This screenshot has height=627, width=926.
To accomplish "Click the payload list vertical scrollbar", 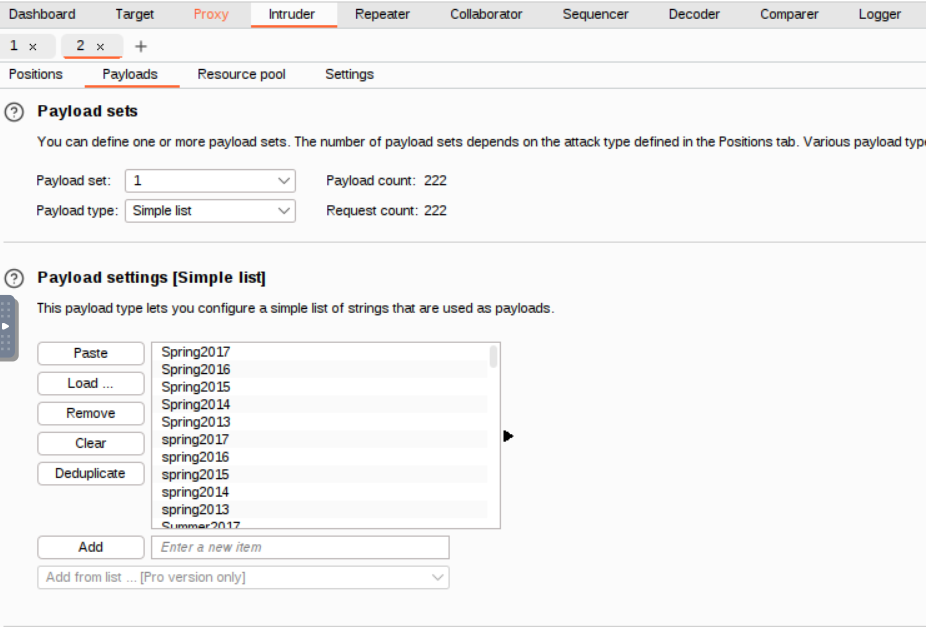I will (493, 357).
